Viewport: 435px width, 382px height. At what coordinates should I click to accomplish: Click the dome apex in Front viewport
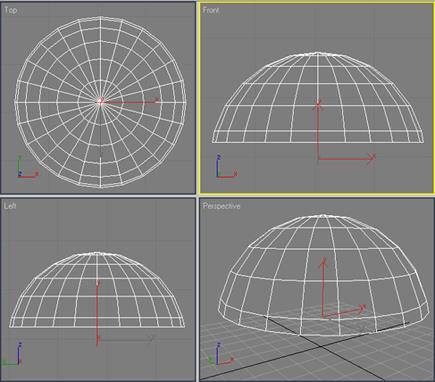[318, 53]
